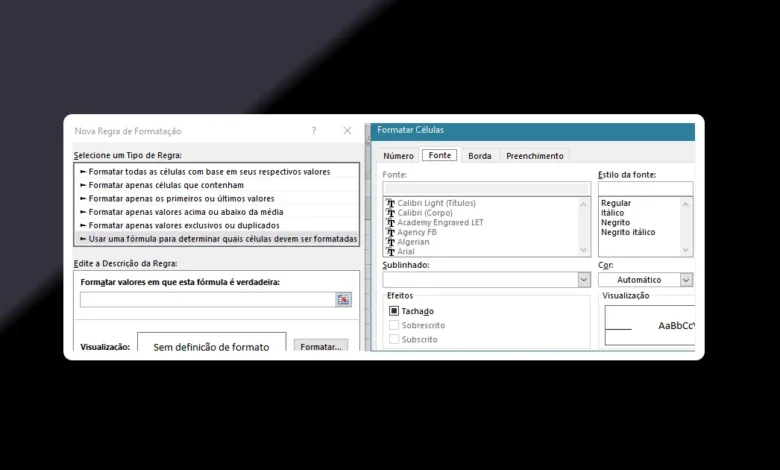Toggle the Sobrescrito checkbox
Image resolution: width=780 pixels, height=470 pixels.
click(394, 325)
